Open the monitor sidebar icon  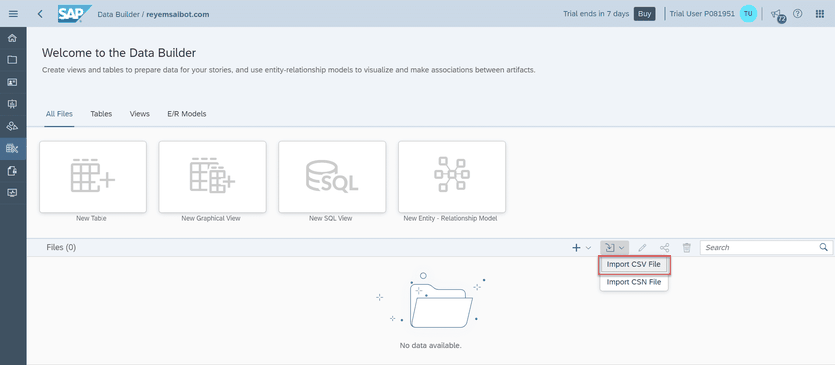(x=12, y=192)
